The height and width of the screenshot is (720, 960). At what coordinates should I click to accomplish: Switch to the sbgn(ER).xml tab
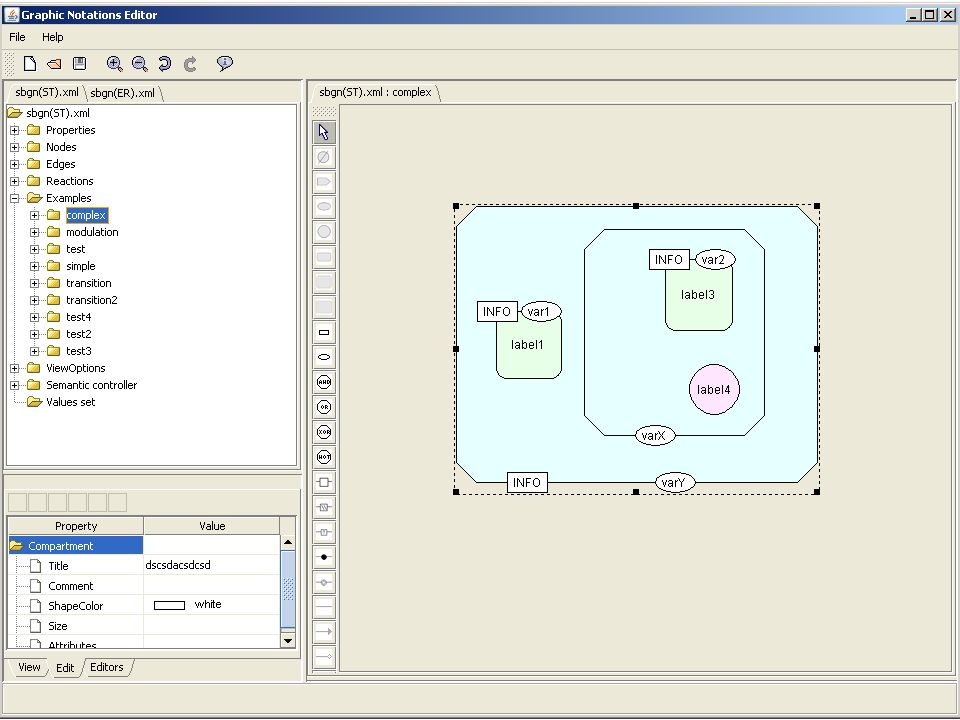[x=122, y=93]
